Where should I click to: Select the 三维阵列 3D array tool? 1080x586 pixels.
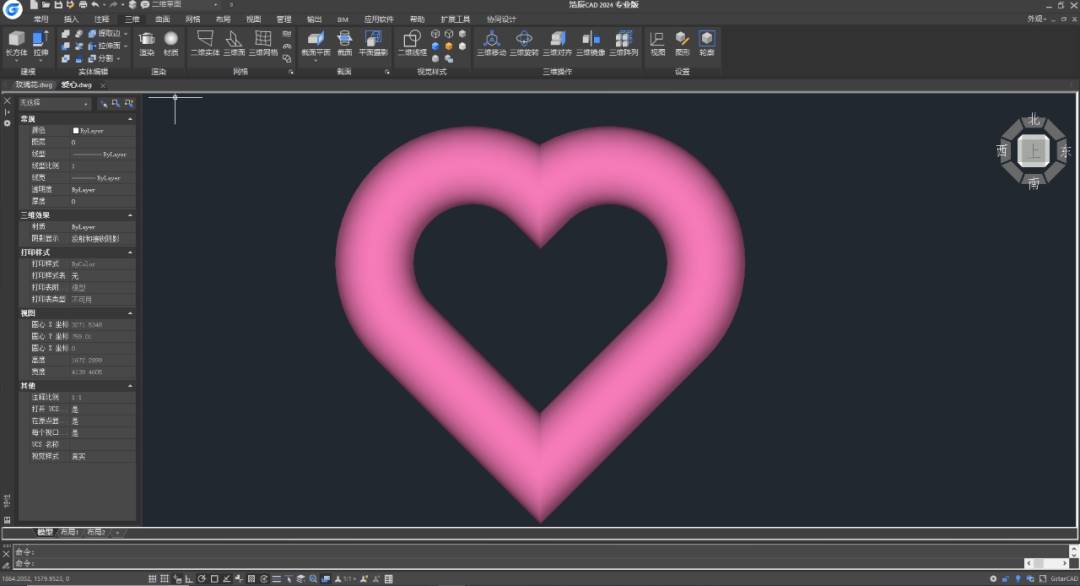click(x=624, y=43)
